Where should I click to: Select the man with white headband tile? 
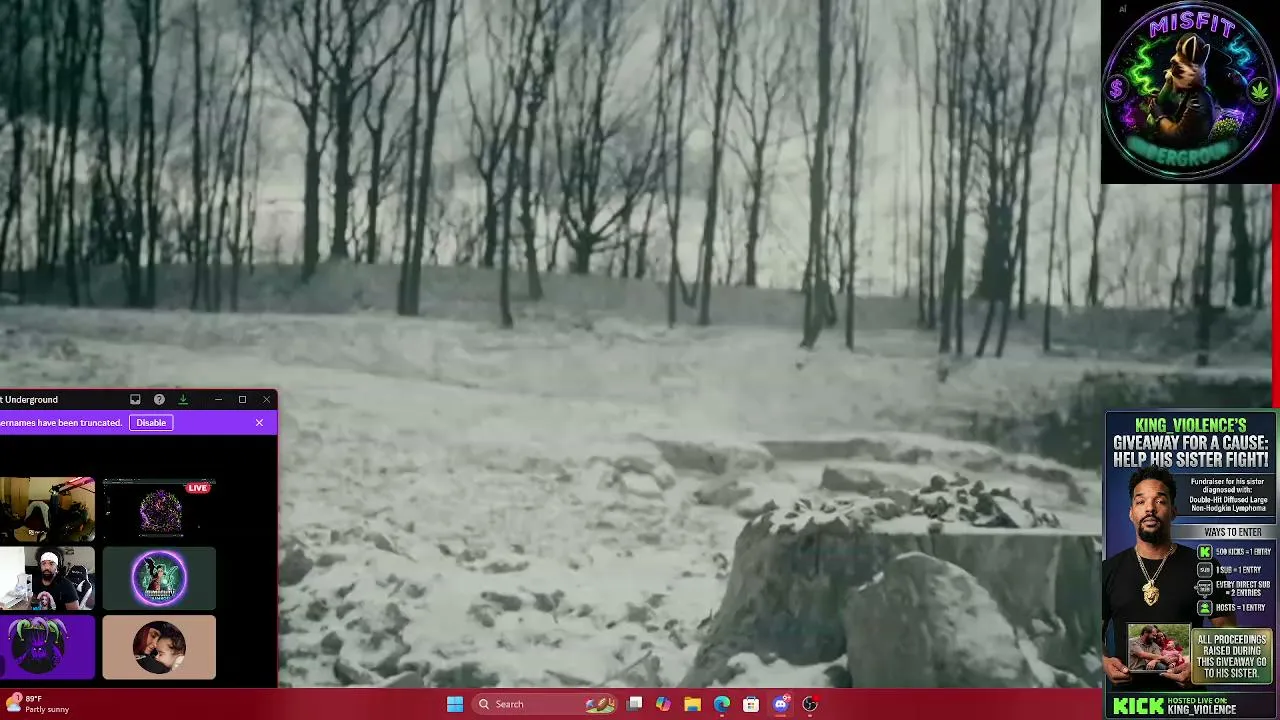(x=47, y=578)
